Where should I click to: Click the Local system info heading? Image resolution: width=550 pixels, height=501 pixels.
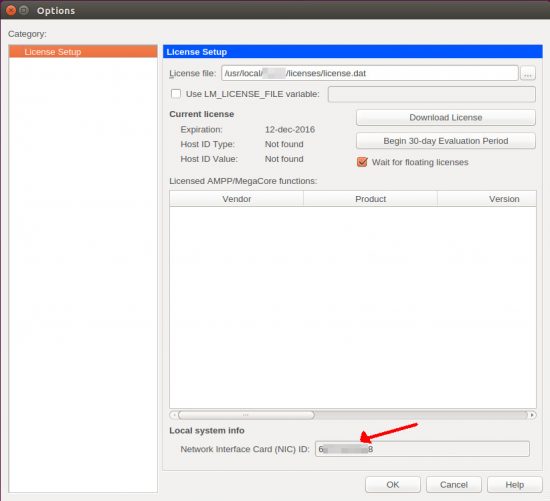207,430
